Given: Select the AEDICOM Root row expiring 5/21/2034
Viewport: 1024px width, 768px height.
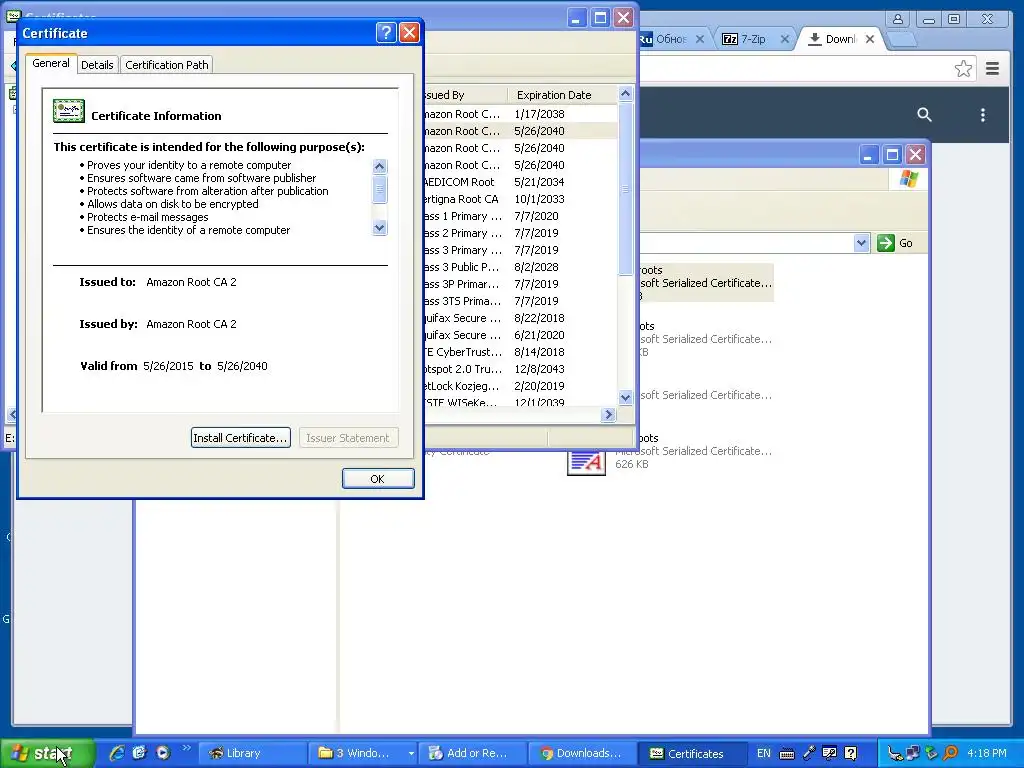Looking at the screenshot, I should pyautogui.click(x=520, y=182).
